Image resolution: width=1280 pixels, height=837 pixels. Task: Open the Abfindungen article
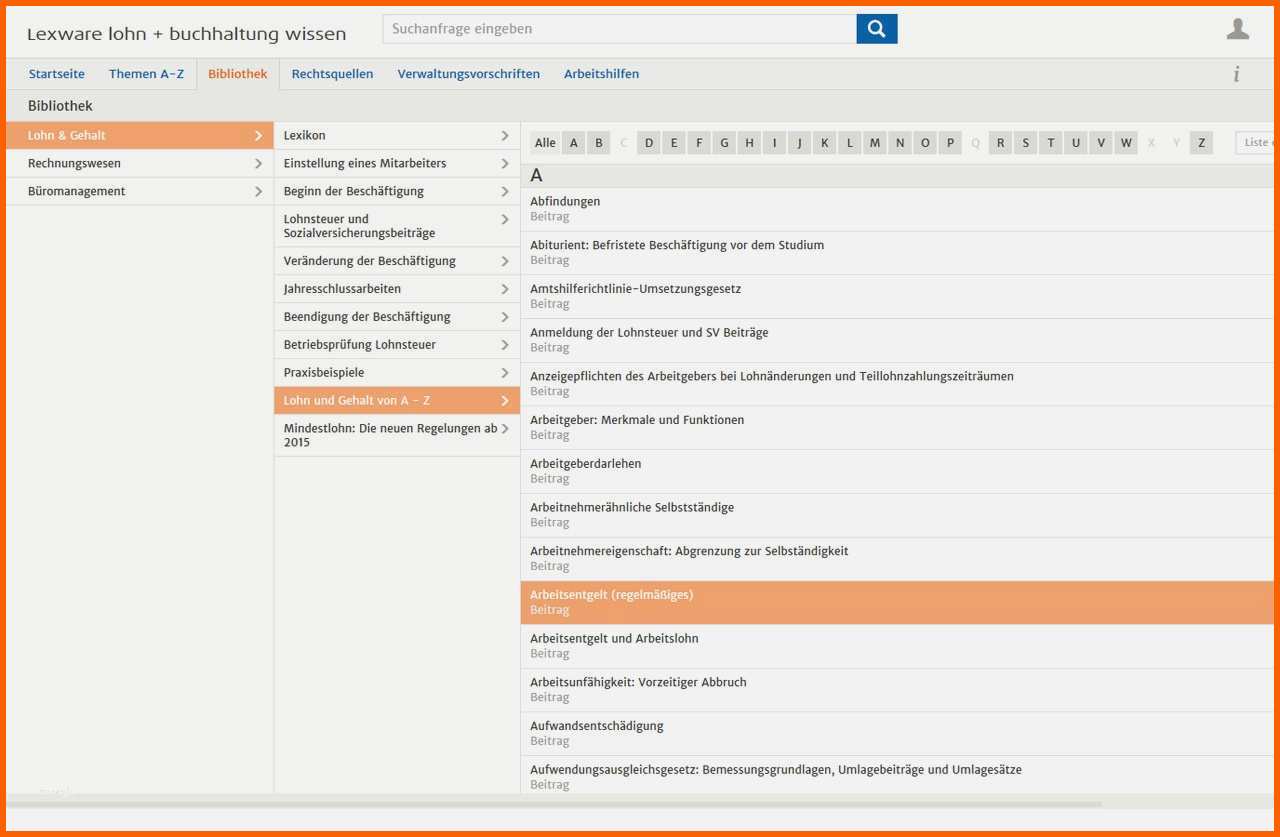pyautogui.click(x=897, y=209)
